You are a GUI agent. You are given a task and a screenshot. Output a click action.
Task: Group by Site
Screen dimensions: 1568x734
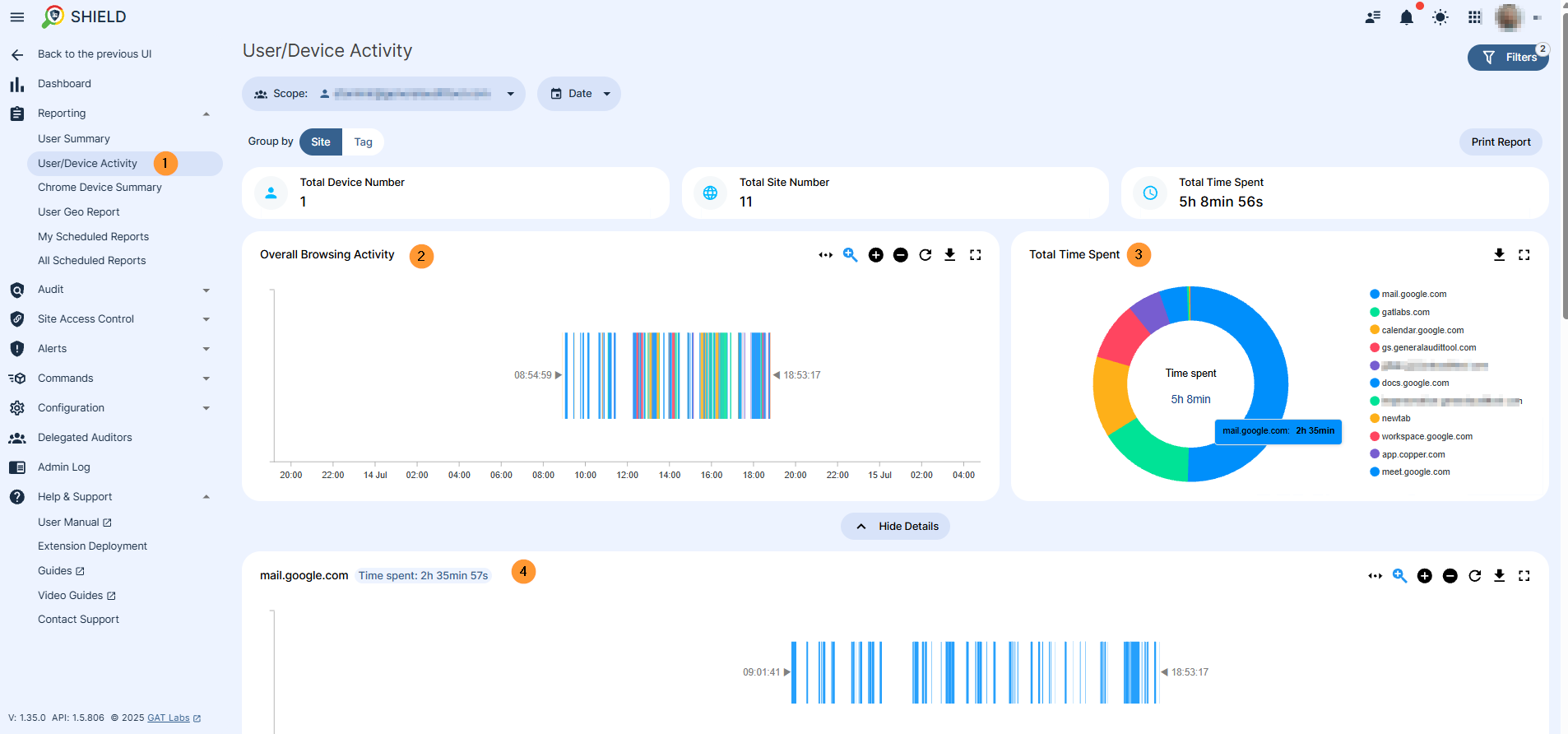tap(321, 142)
